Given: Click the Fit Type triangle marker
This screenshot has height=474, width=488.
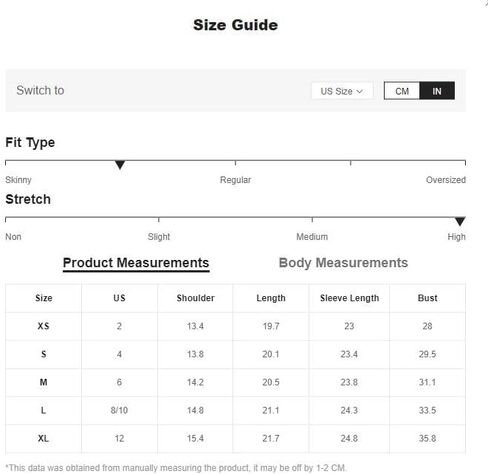Looking at the screenshot, I should click(120, 165).
